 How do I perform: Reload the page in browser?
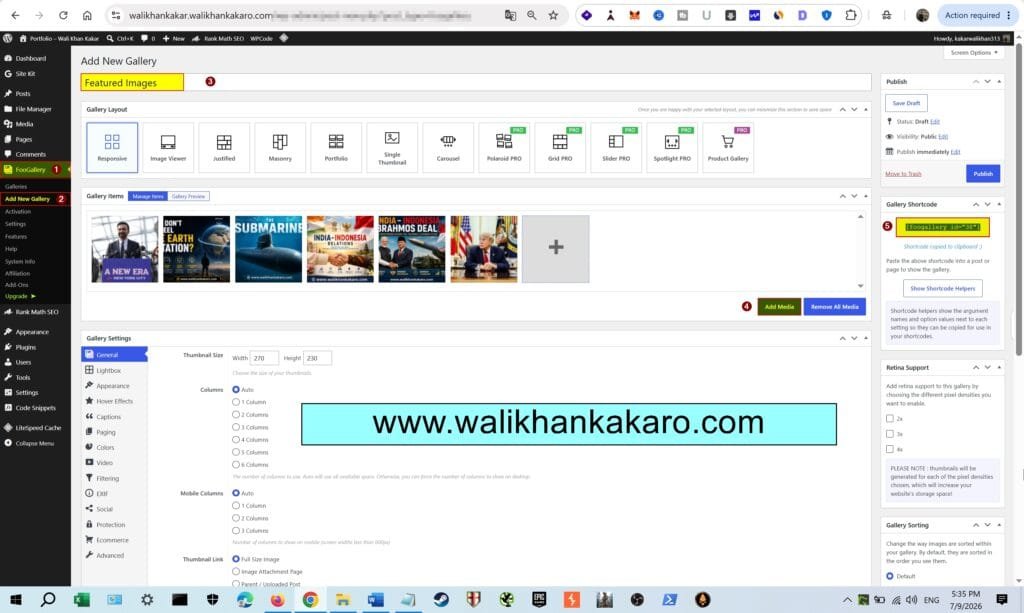point(63,15)
